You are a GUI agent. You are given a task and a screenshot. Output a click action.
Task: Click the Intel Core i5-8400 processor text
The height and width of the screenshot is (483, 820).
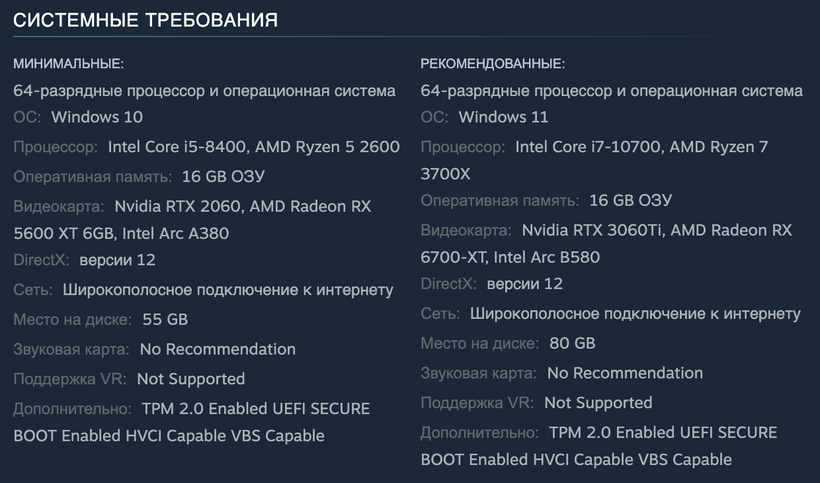(176, 147)
